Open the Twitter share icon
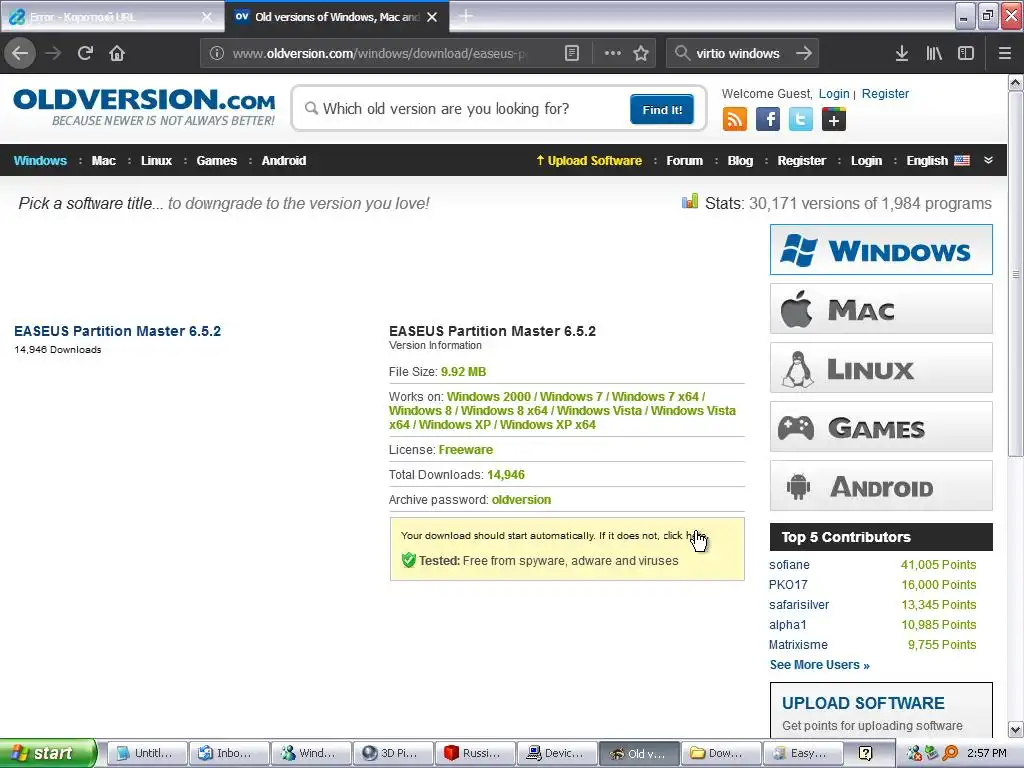 (x=801, y=120)
